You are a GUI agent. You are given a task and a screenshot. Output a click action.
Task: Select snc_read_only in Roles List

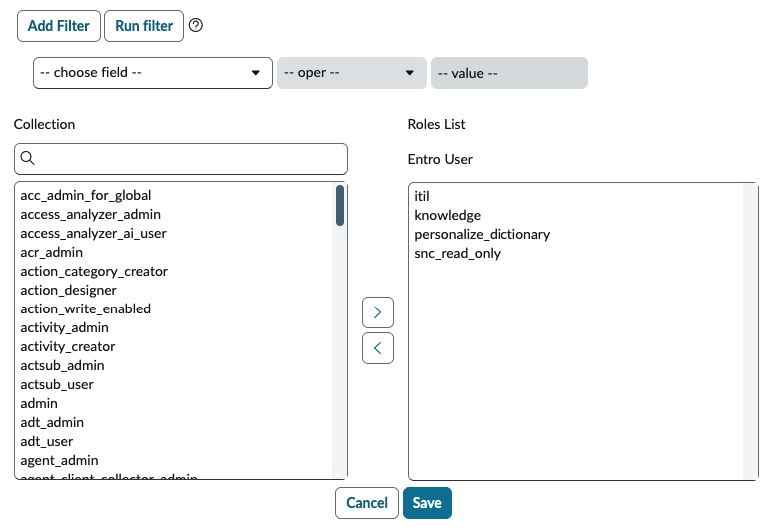tap(457, 253)
